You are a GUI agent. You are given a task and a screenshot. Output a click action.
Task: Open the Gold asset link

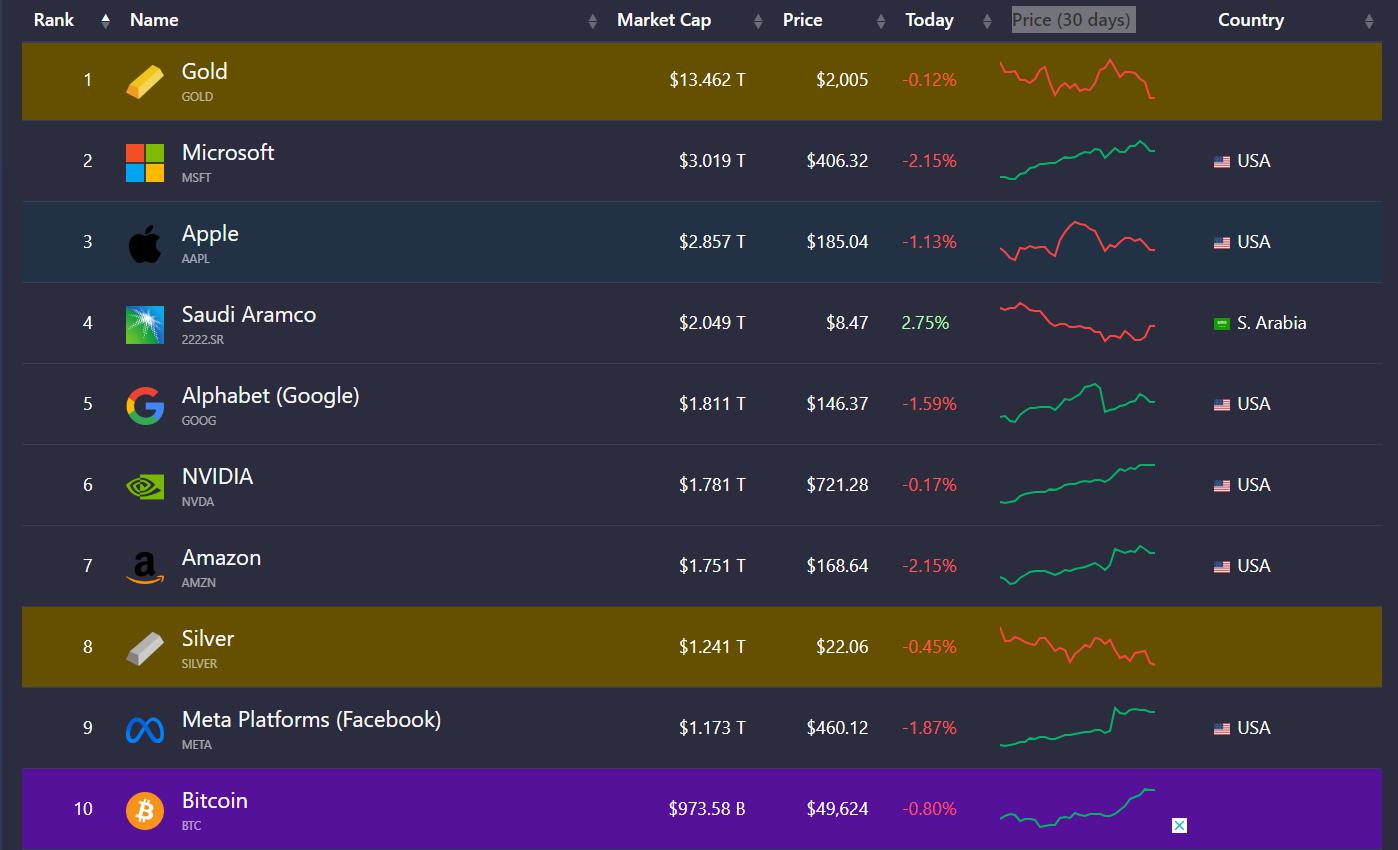point(204,72)
